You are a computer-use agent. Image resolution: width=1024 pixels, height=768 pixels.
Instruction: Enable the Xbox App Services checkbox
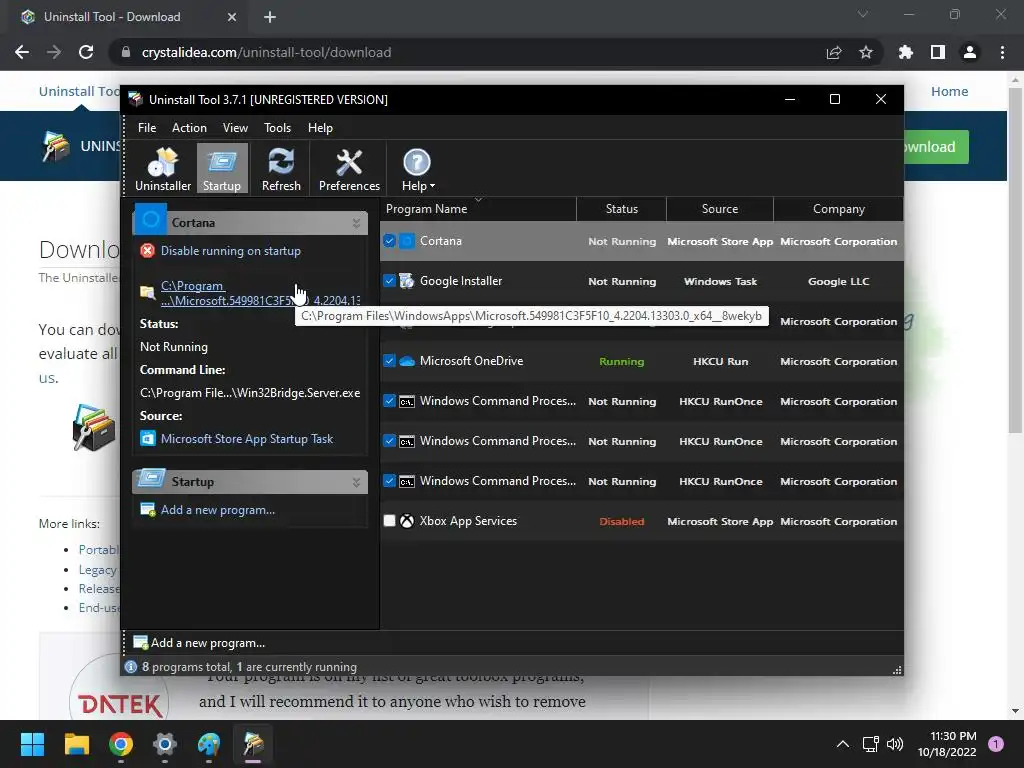389,521
